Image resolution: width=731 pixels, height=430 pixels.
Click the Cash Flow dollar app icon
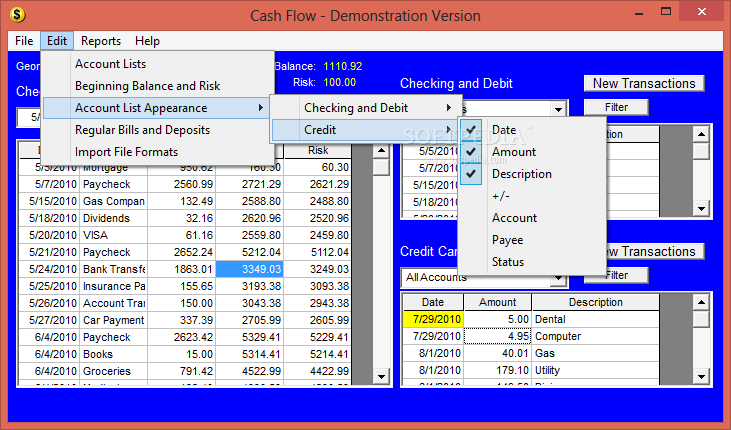point(17,15)
